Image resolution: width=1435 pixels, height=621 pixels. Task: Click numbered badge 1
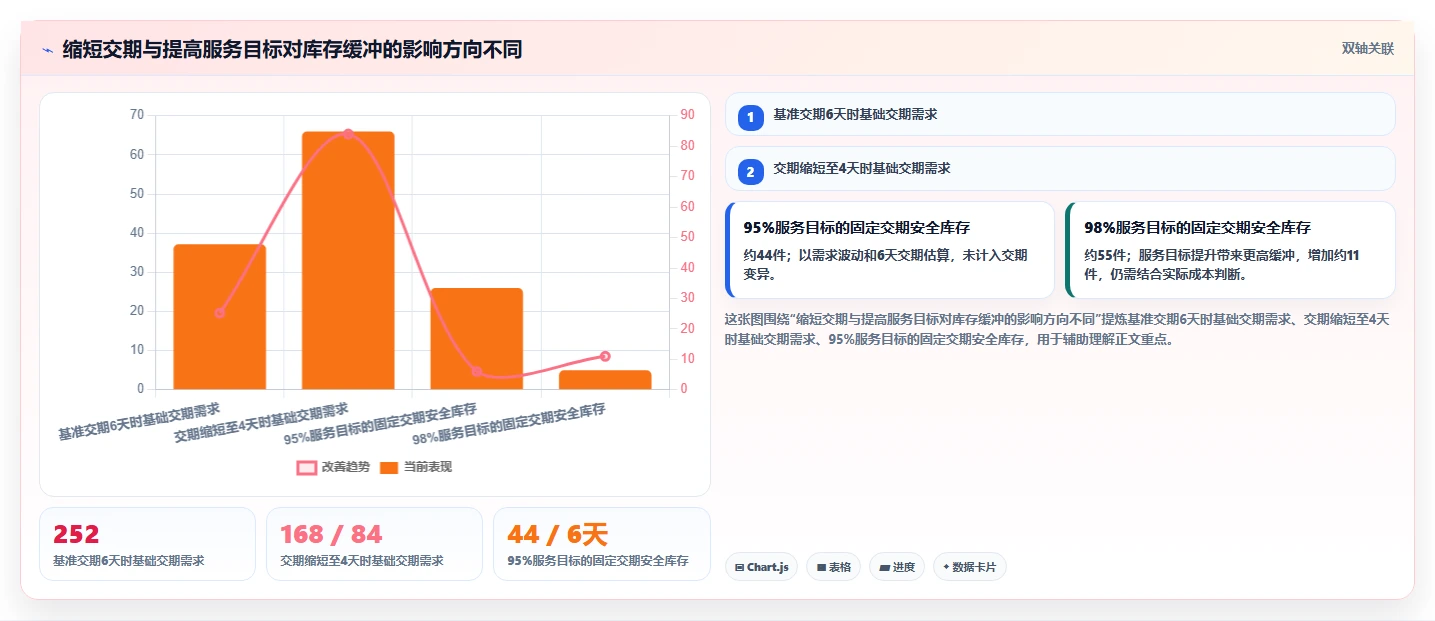tap(751, 117)
